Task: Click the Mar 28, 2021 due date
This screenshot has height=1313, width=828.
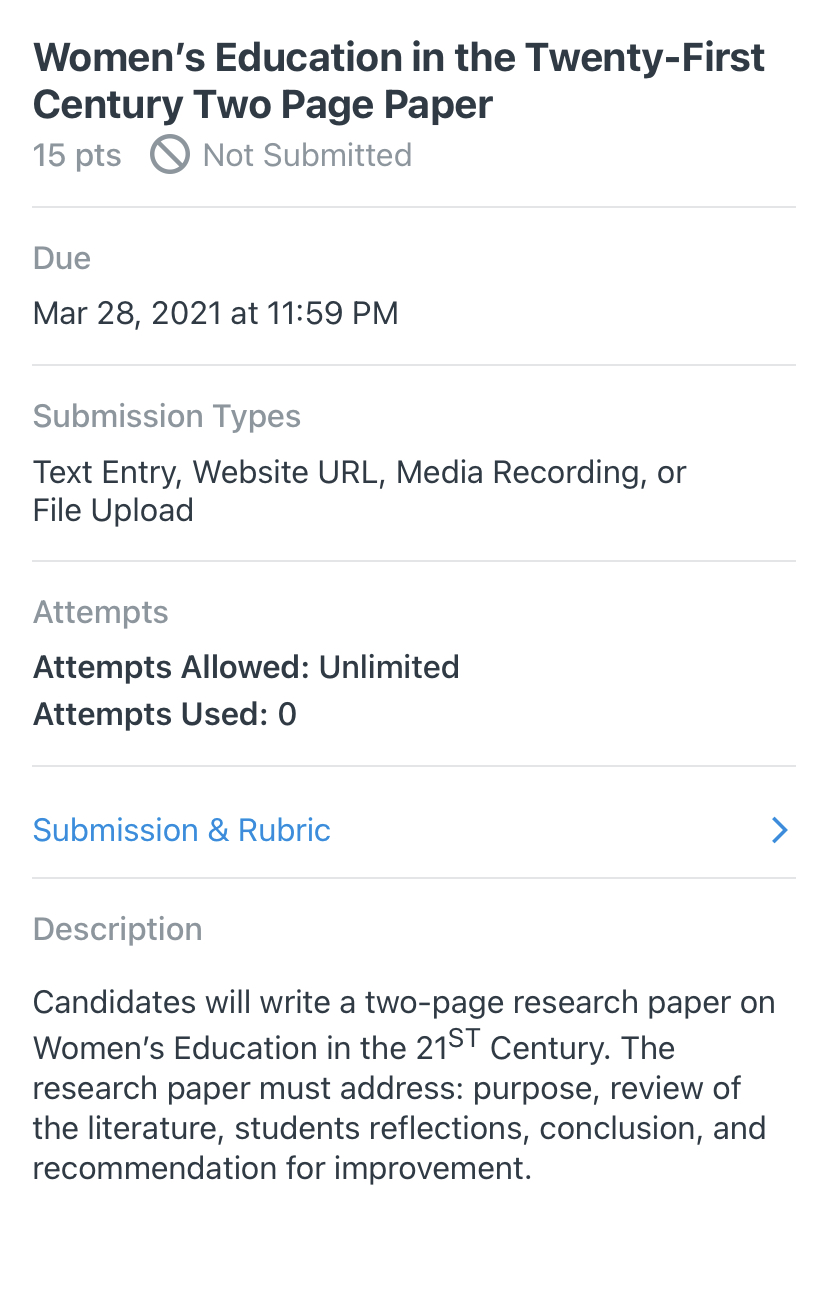Action: (x=215, y=313)
